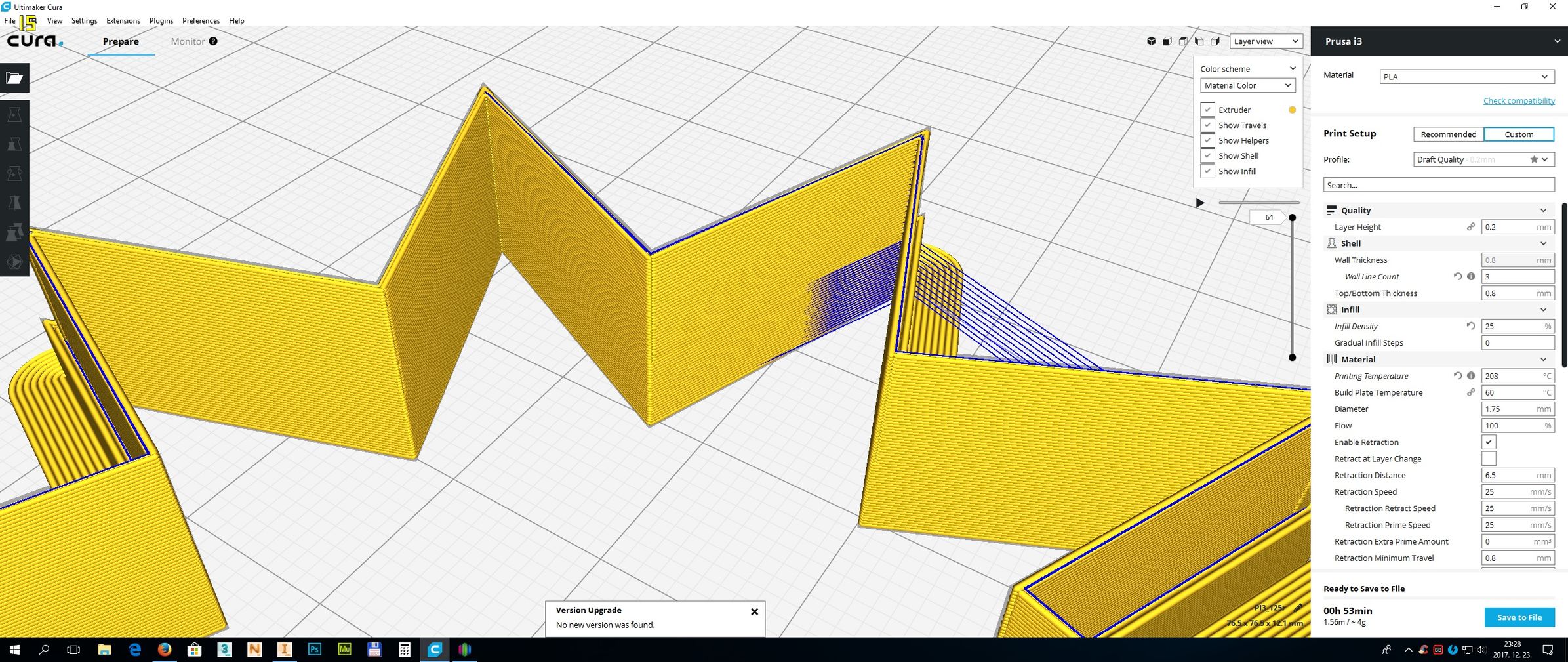Click the profile star icon
This screenshot has height=662, width=1568.
[1534, 159]
